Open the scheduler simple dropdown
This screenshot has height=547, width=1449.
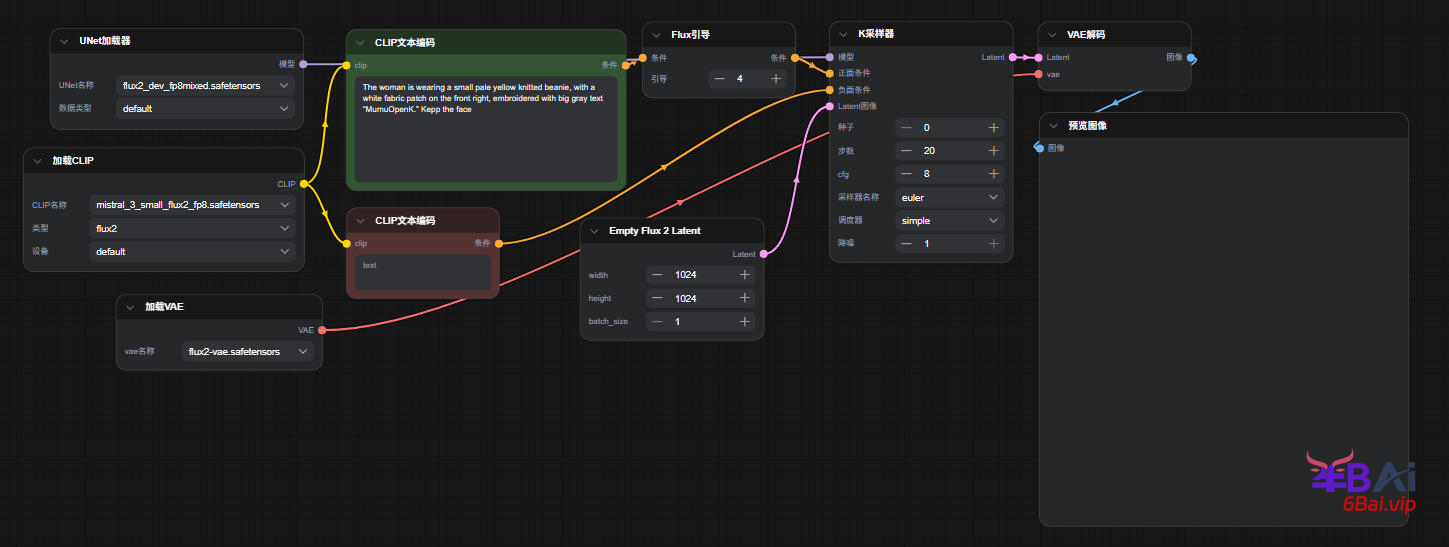pos(948,221)
